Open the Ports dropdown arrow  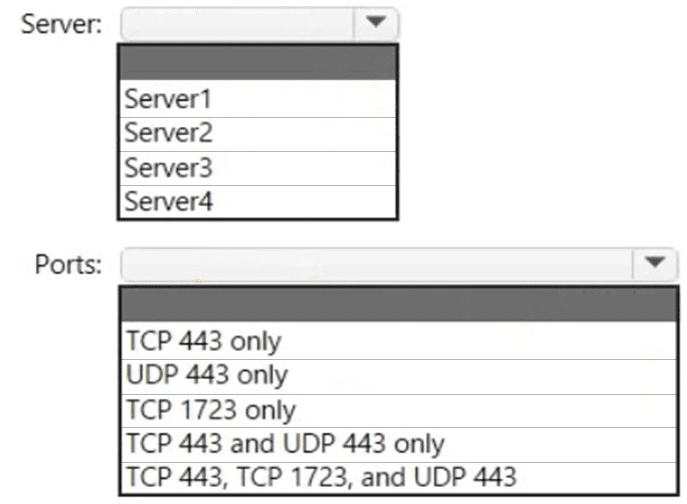(x=656, y=263)
